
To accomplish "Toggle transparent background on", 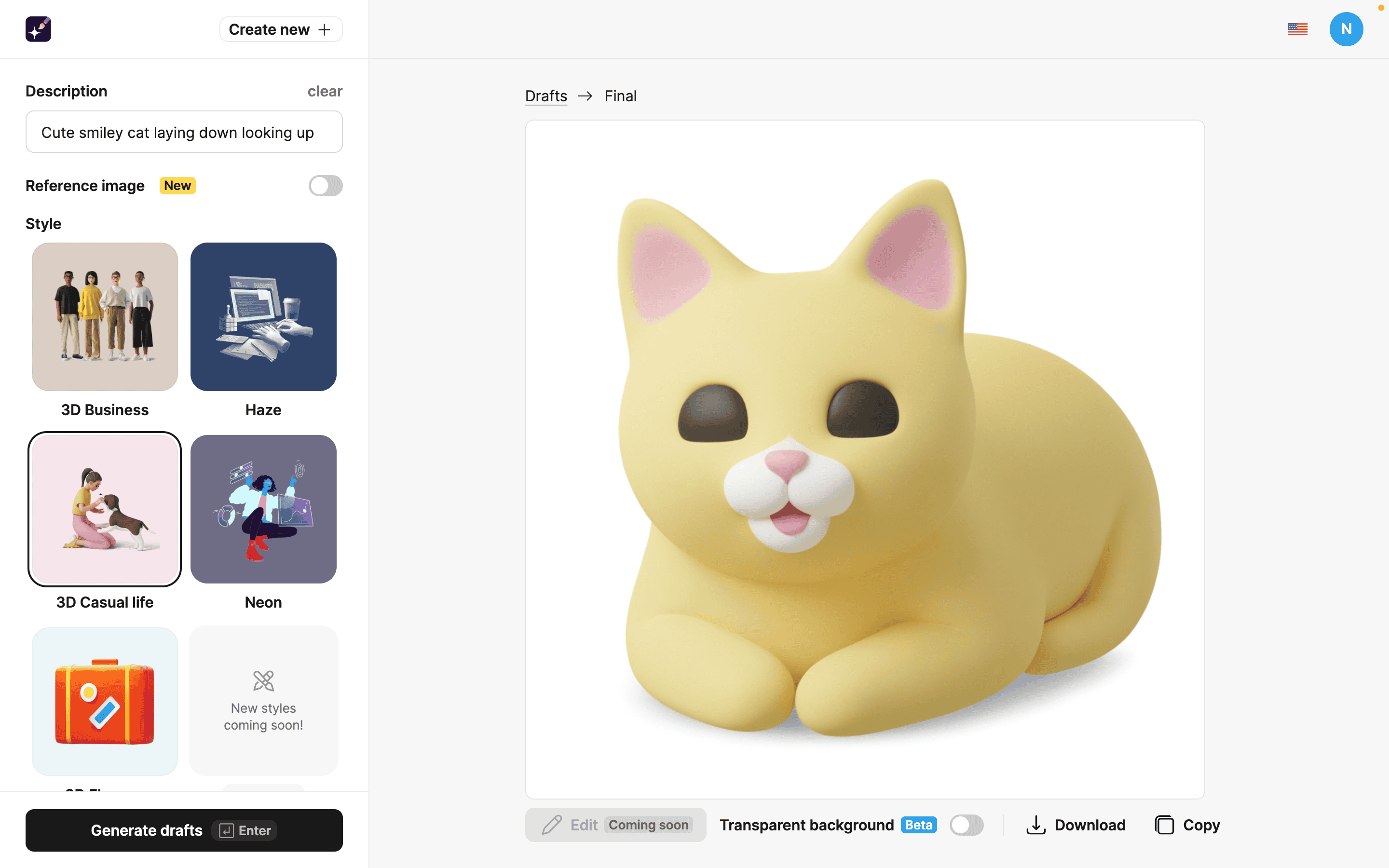I will (x=965, y=824).
